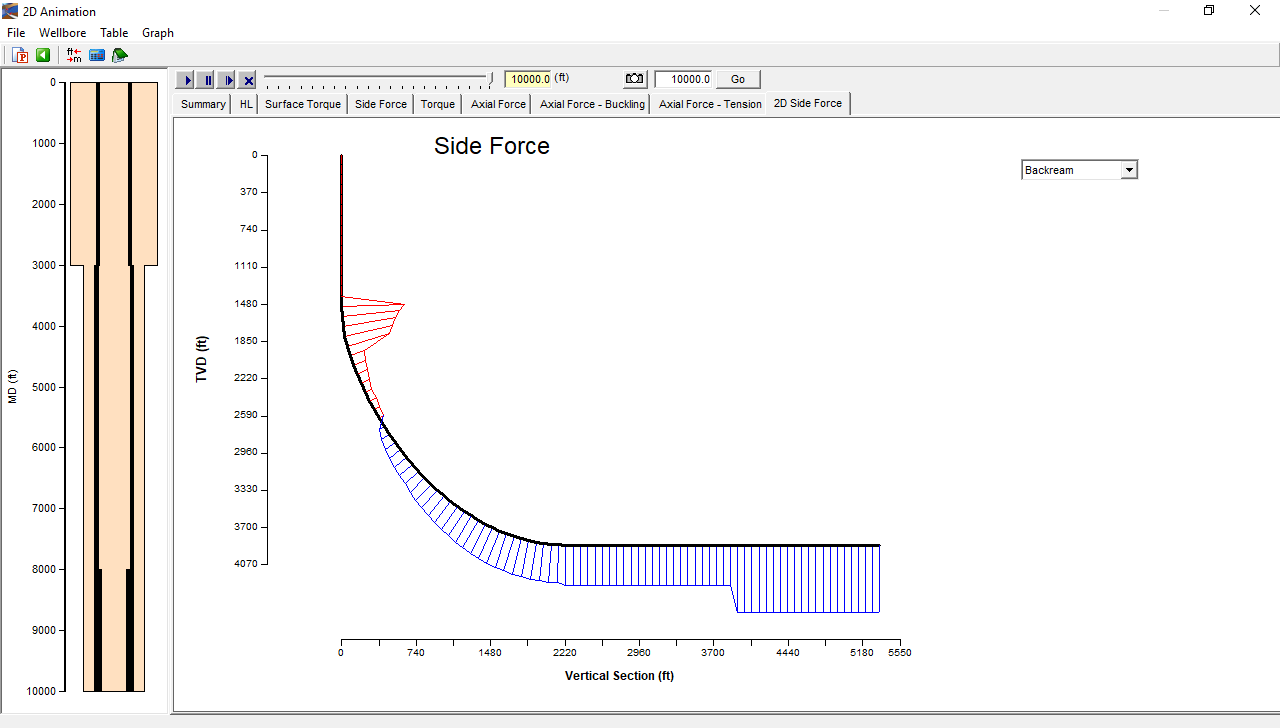Click the depth slider handle

pyautogui.click(x=491, y=77)
